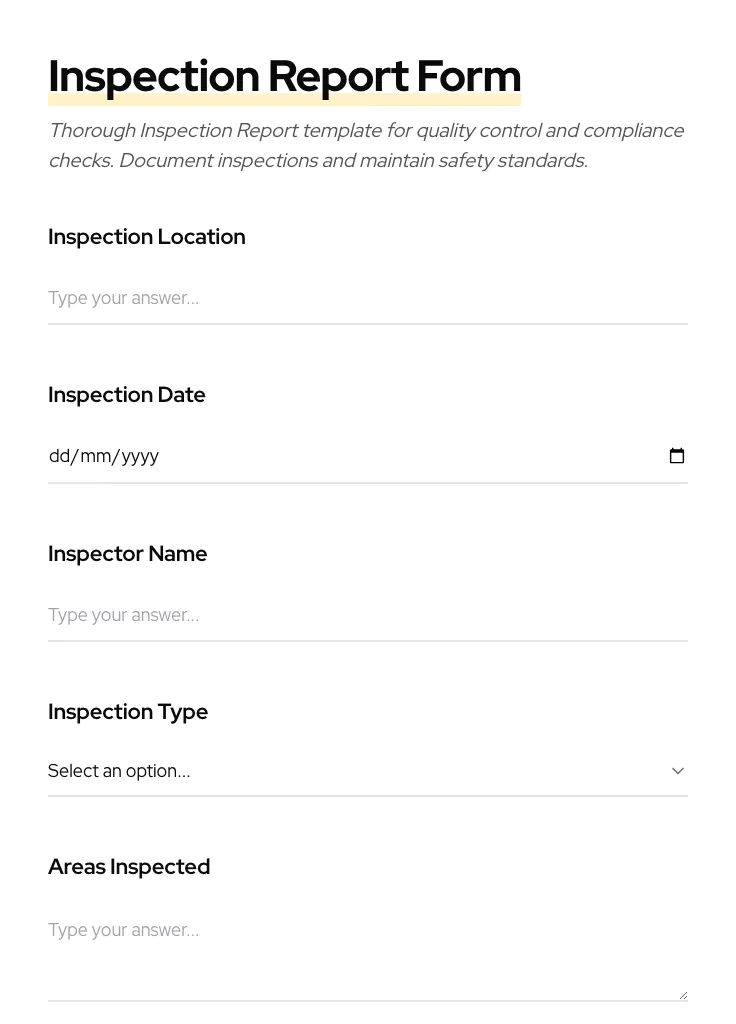
Task: Select the calendar widget icon on the date row
Action: click(x=677, y=456)
